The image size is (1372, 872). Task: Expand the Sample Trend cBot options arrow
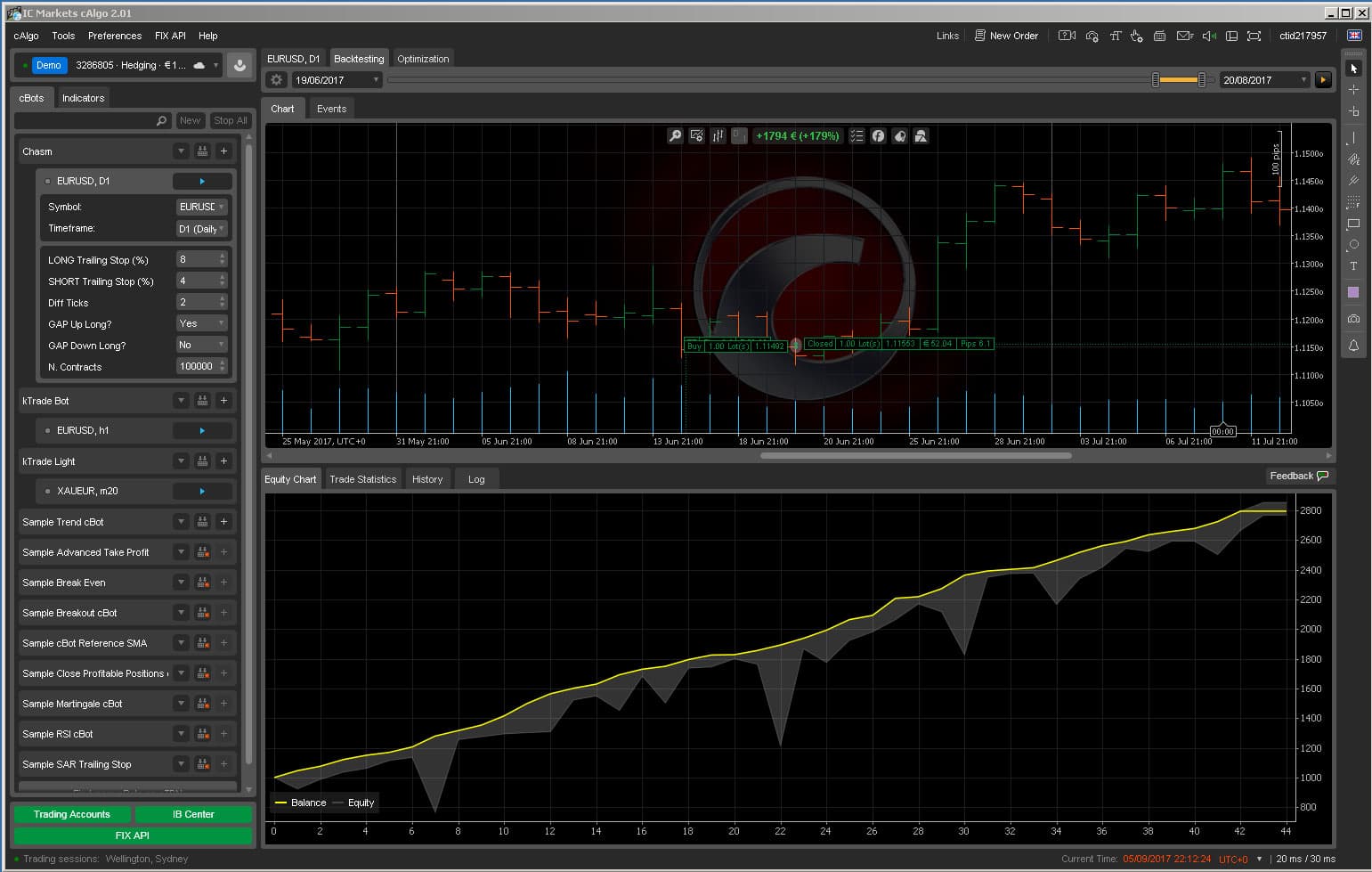[181, 522]
